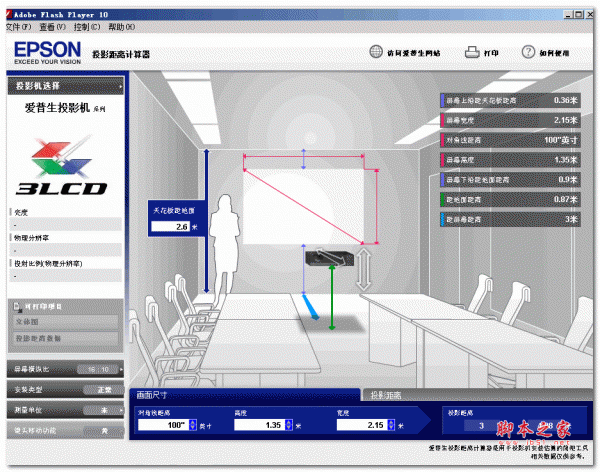Click the 0.36米 measurement row
The width and height of the screenshot is (600, 472).
(510, 100)
